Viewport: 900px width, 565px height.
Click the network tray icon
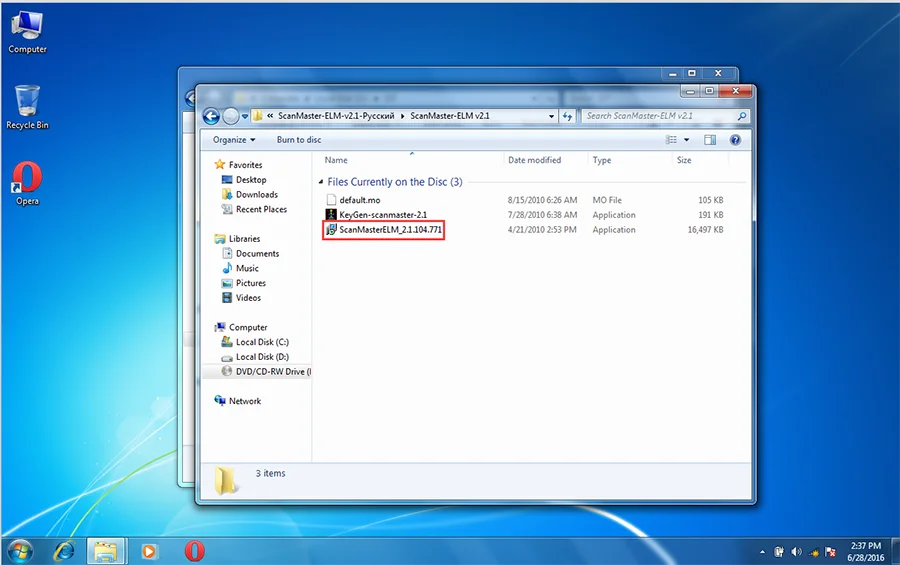point(813,552)
